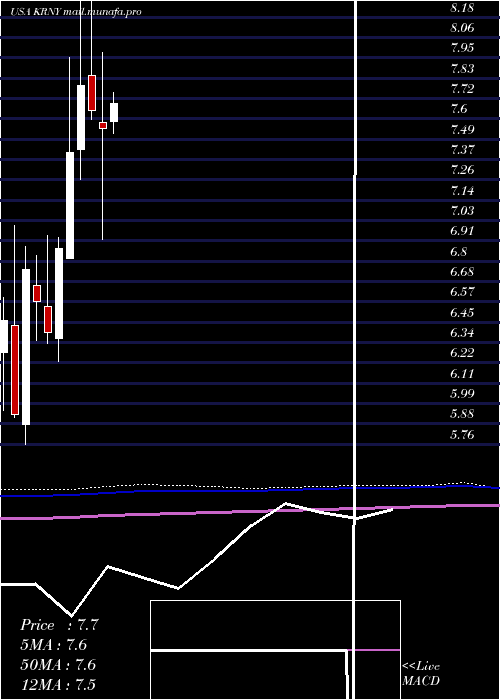Click the 6.22 price axis label
500x700 pixels.
click(462, 353)
